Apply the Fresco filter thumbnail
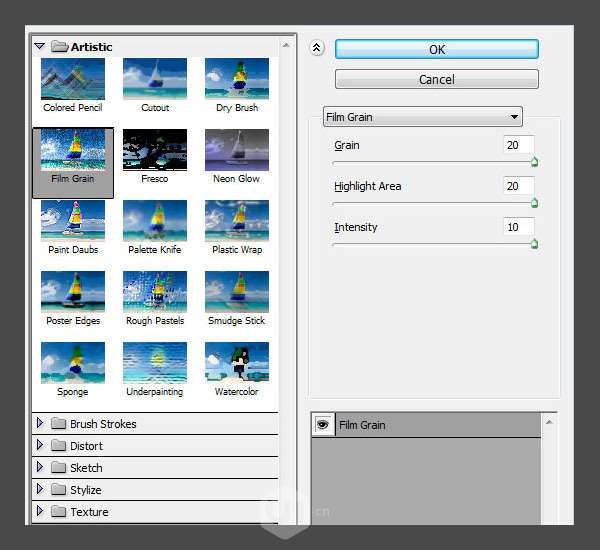 pyautogui.click(x=155, y=150)
